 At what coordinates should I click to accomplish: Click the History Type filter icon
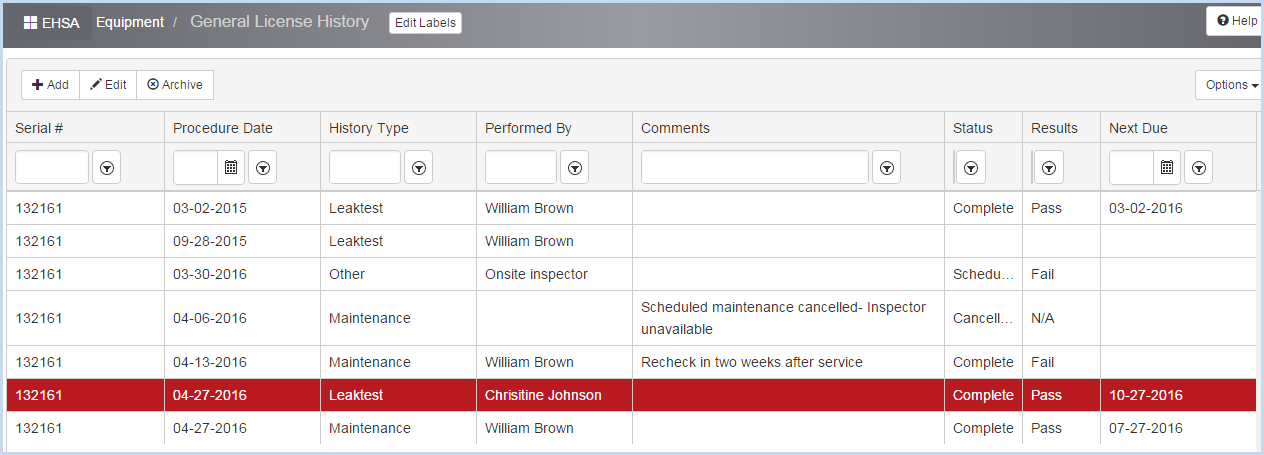(419, 168)
